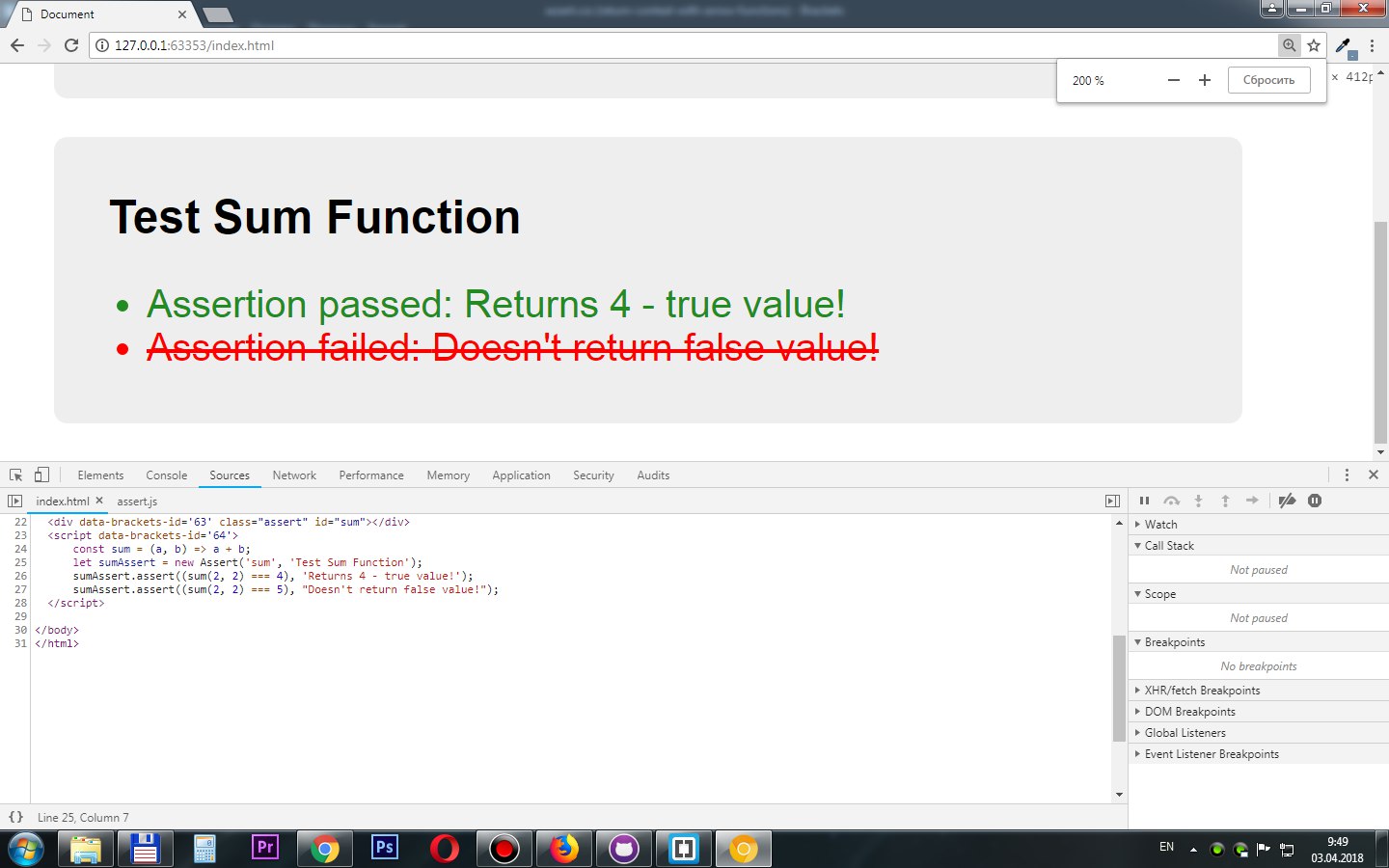Expand XHR/fetch Breakpoints section

(x=1259, y=691)
